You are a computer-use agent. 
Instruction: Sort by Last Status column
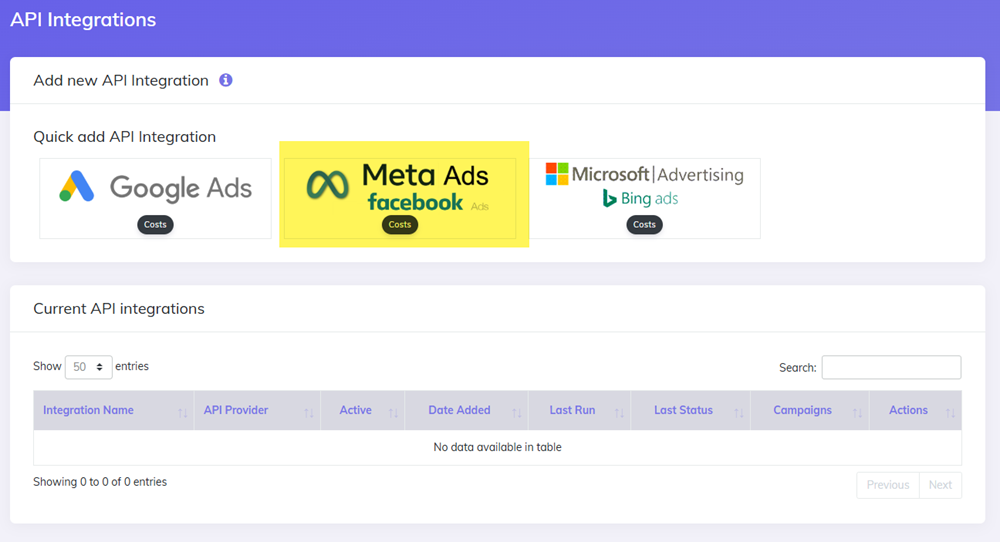690,410
